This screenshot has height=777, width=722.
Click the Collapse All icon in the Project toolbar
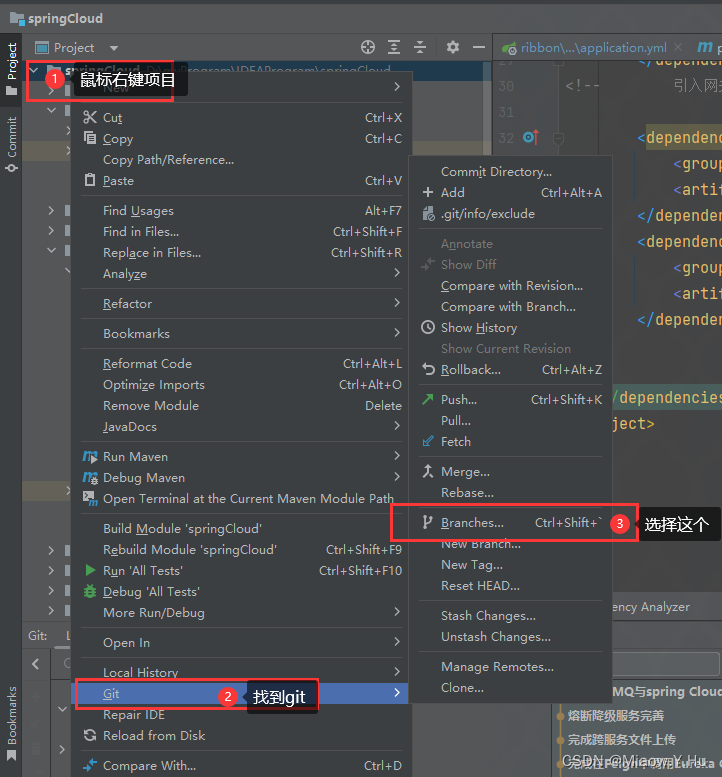click(x=420, y=47)
